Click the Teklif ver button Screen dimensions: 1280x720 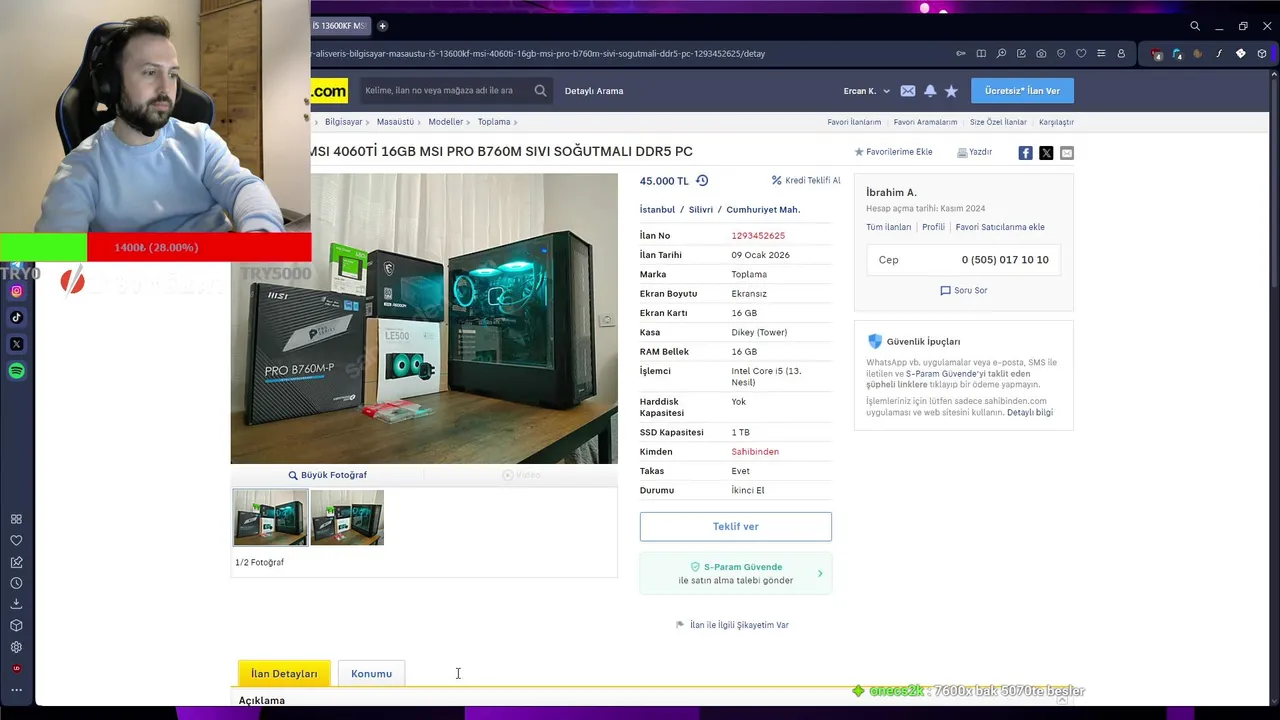736,527
